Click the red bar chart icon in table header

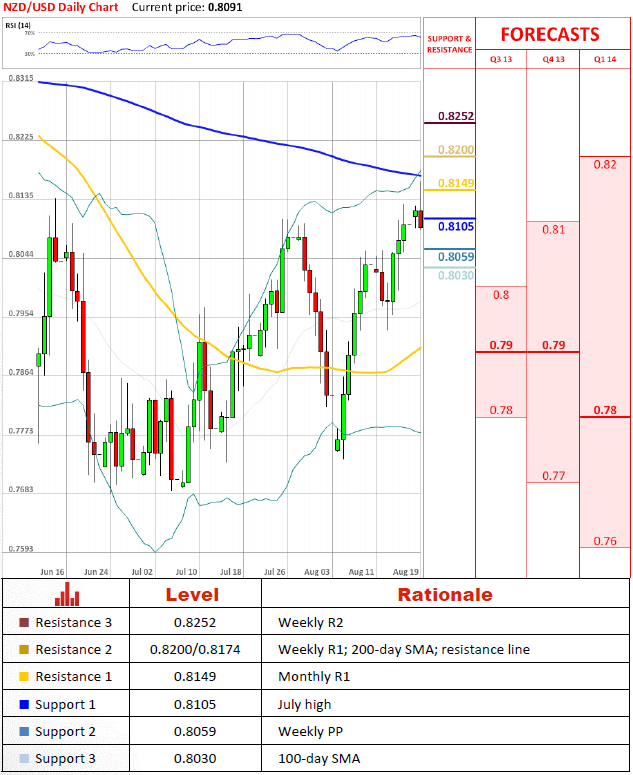coord(67,594)
